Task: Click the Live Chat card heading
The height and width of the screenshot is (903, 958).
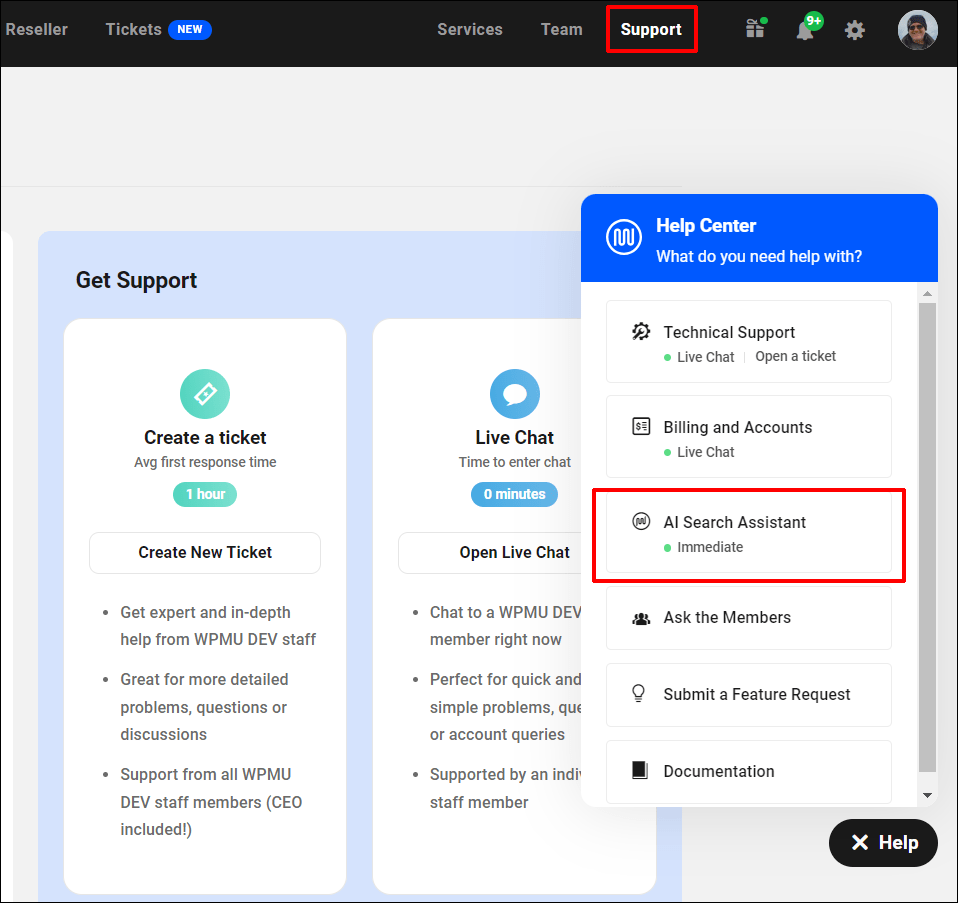Action: coord(514,437)
